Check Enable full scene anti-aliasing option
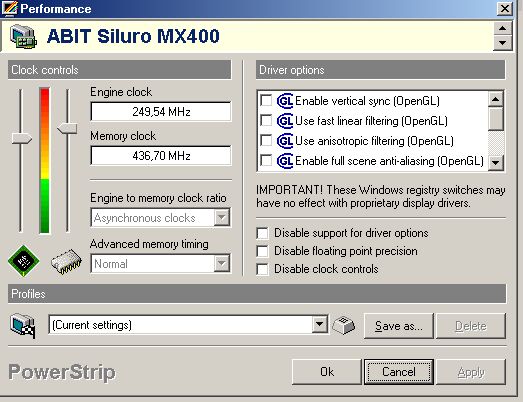The image size is (523, 402). (266, 160)
